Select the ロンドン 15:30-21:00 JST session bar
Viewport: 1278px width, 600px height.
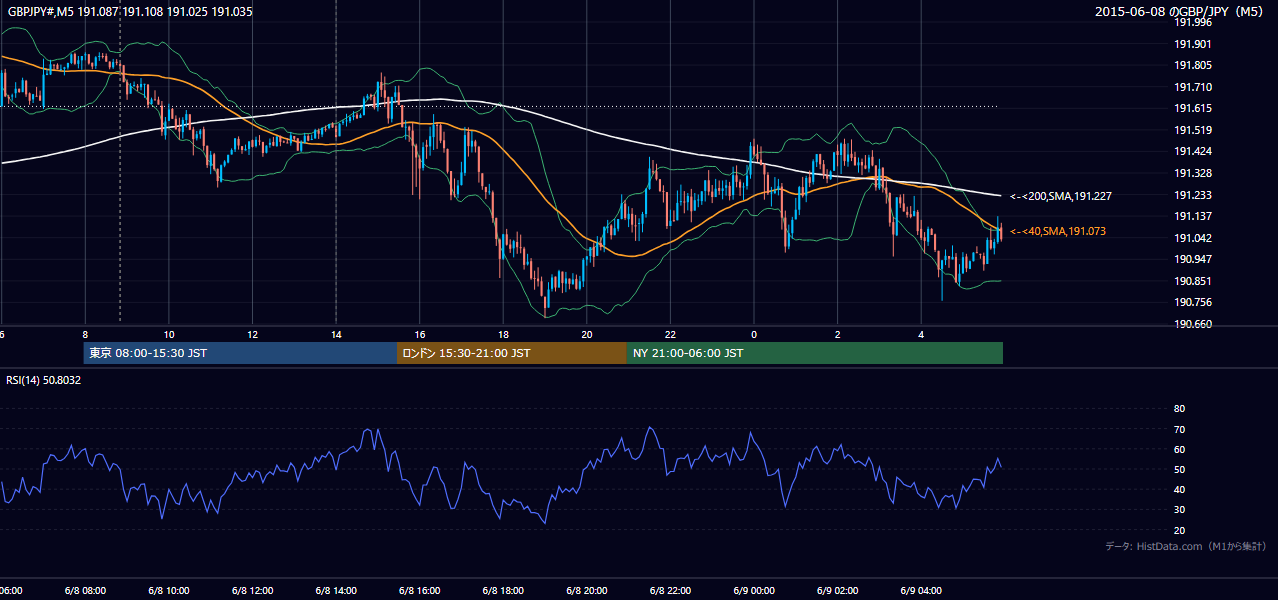click(512, 353)
